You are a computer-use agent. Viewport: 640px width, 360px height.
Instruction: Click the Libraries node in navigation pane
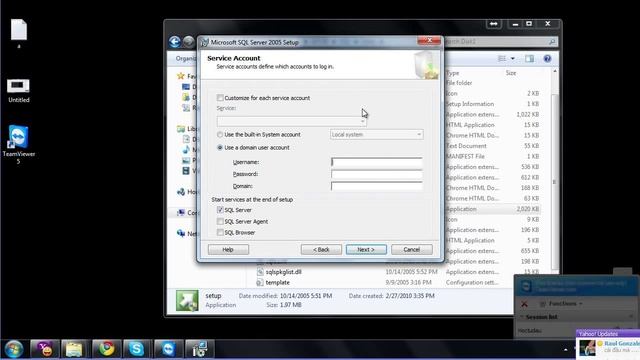[187, 129]
